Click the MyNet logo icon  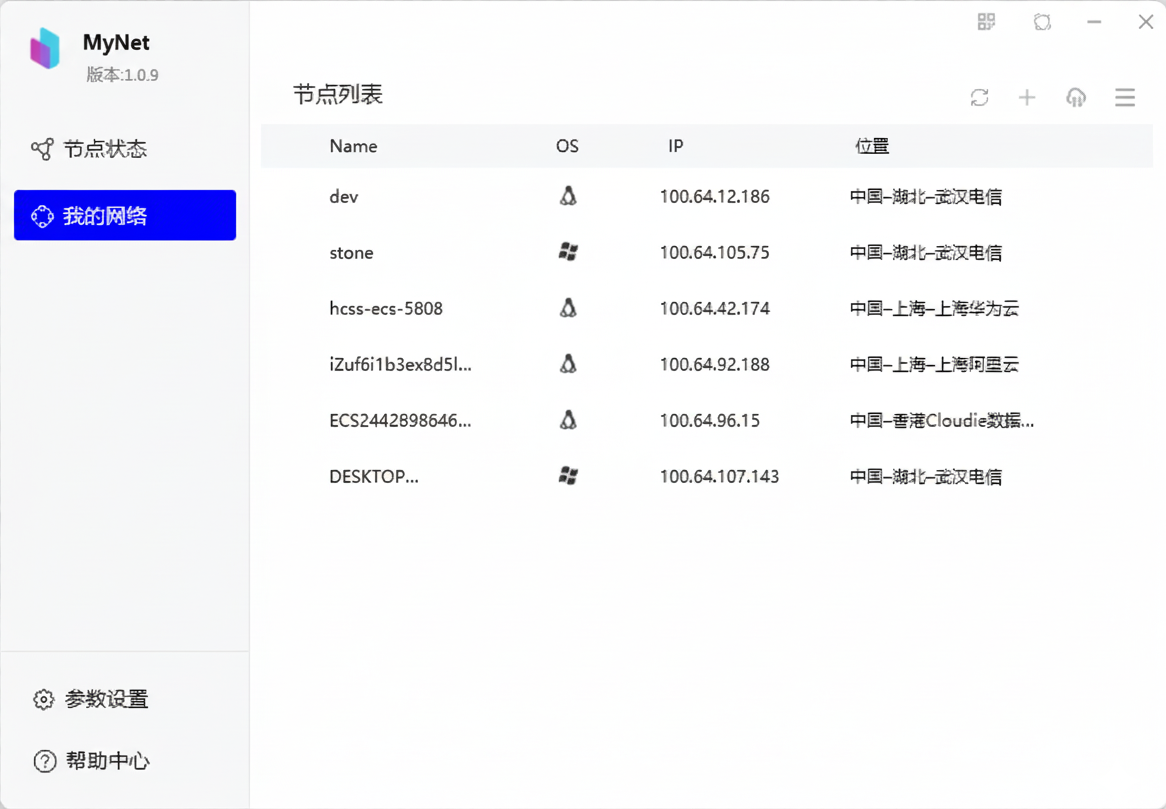pyautogui.click(x=45, y=48)
